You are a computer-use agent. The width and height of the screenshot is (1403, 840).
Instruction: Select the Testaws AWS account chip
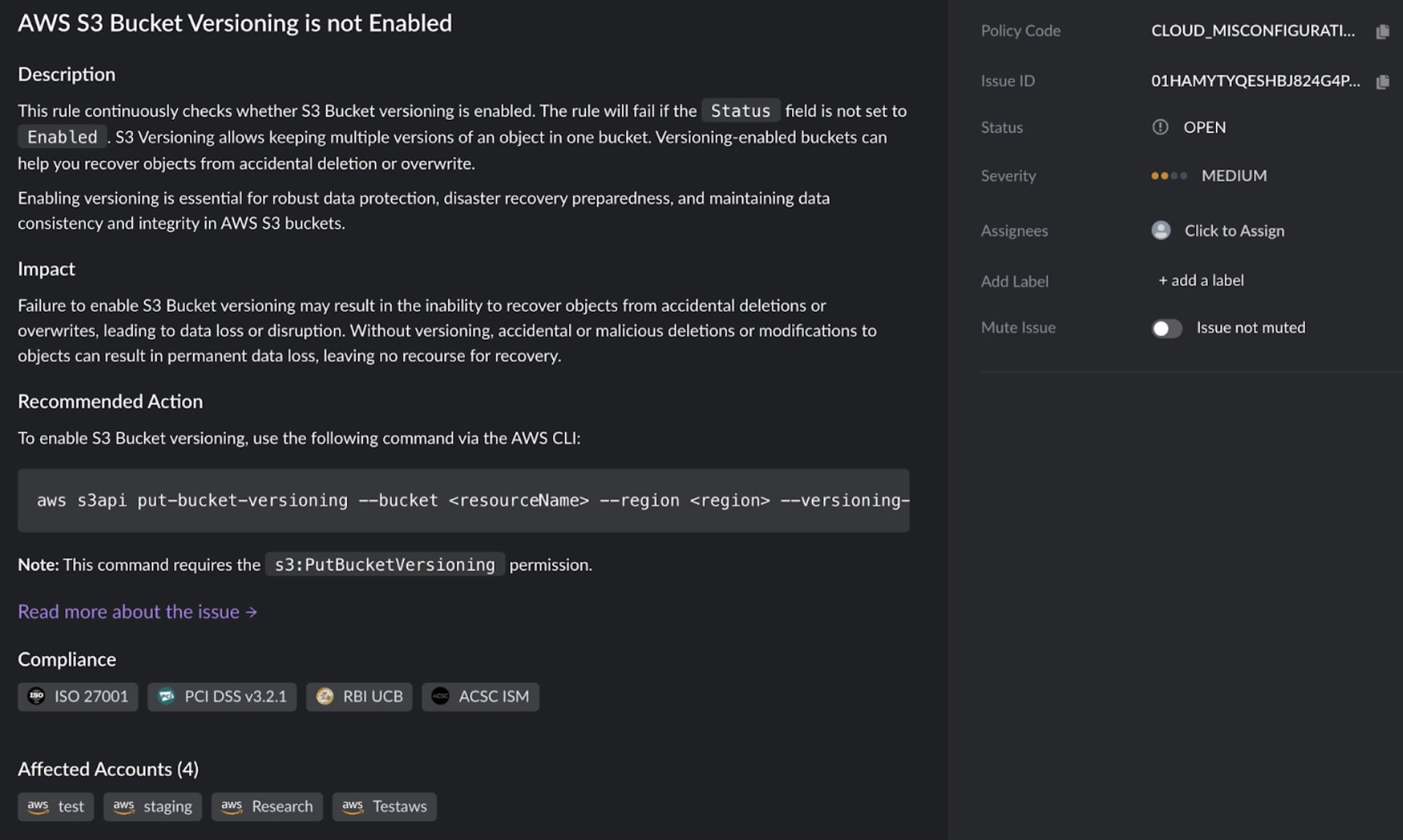tap(384, 806)
